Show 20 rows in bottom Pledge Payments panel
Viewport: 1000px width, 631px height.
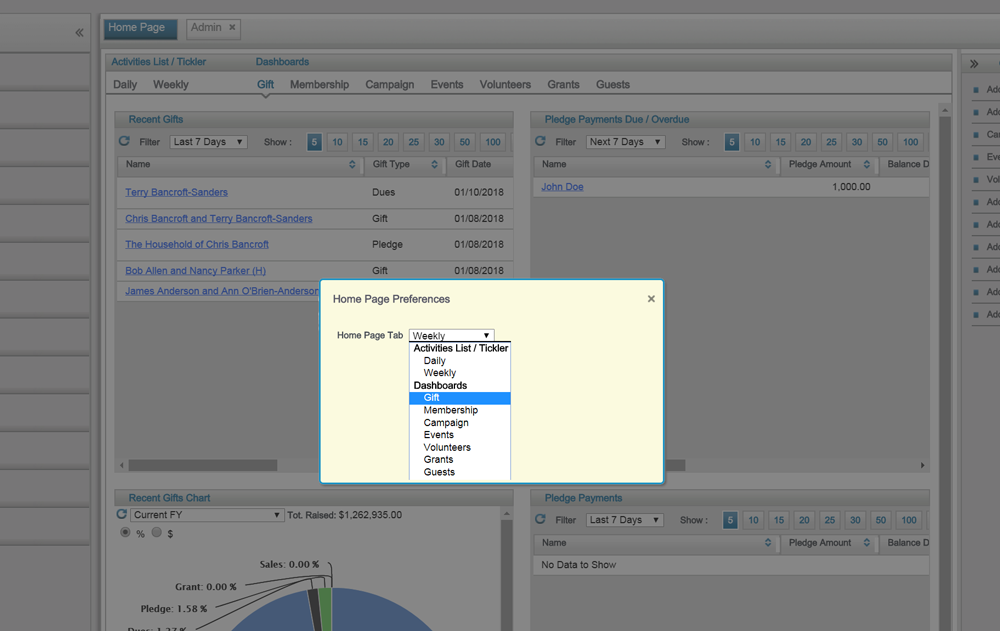804,520
